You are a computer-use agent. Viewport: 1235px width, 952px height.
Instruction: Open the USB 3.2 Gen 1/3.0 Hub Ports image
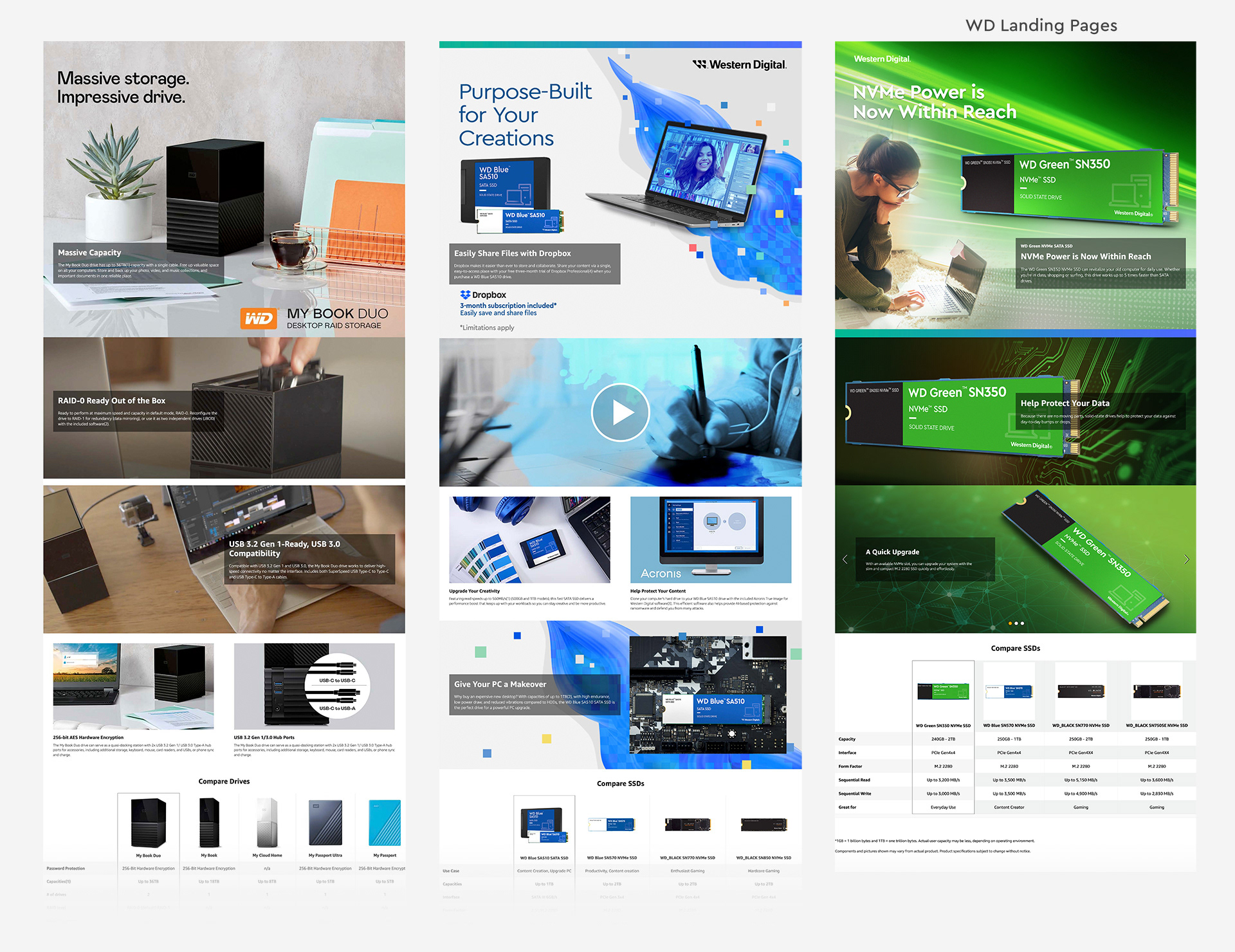[x=314, y=686]
